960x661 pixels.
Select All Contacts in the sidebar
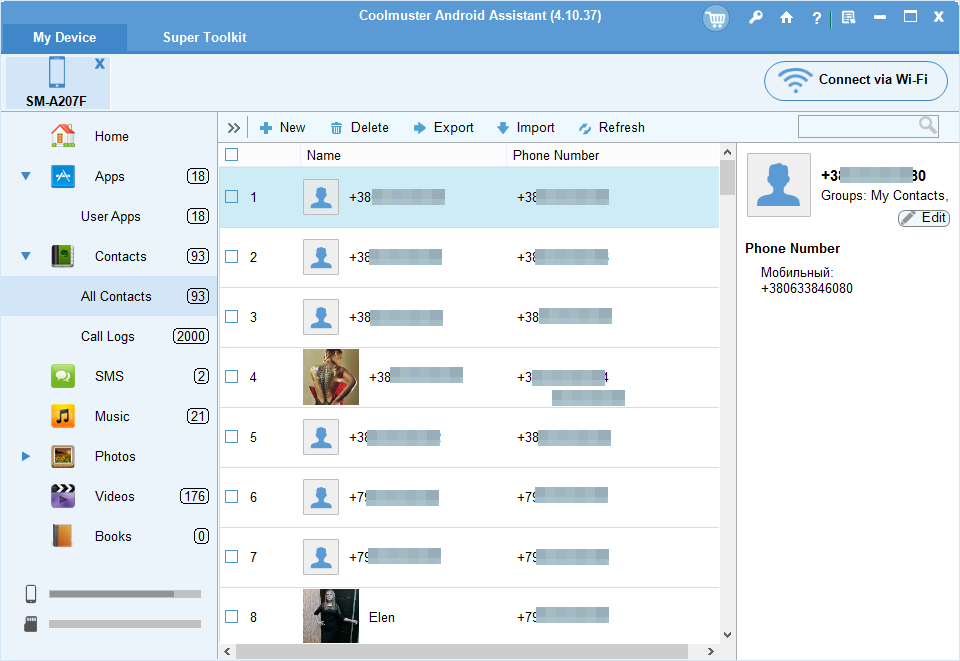point(116,296)
